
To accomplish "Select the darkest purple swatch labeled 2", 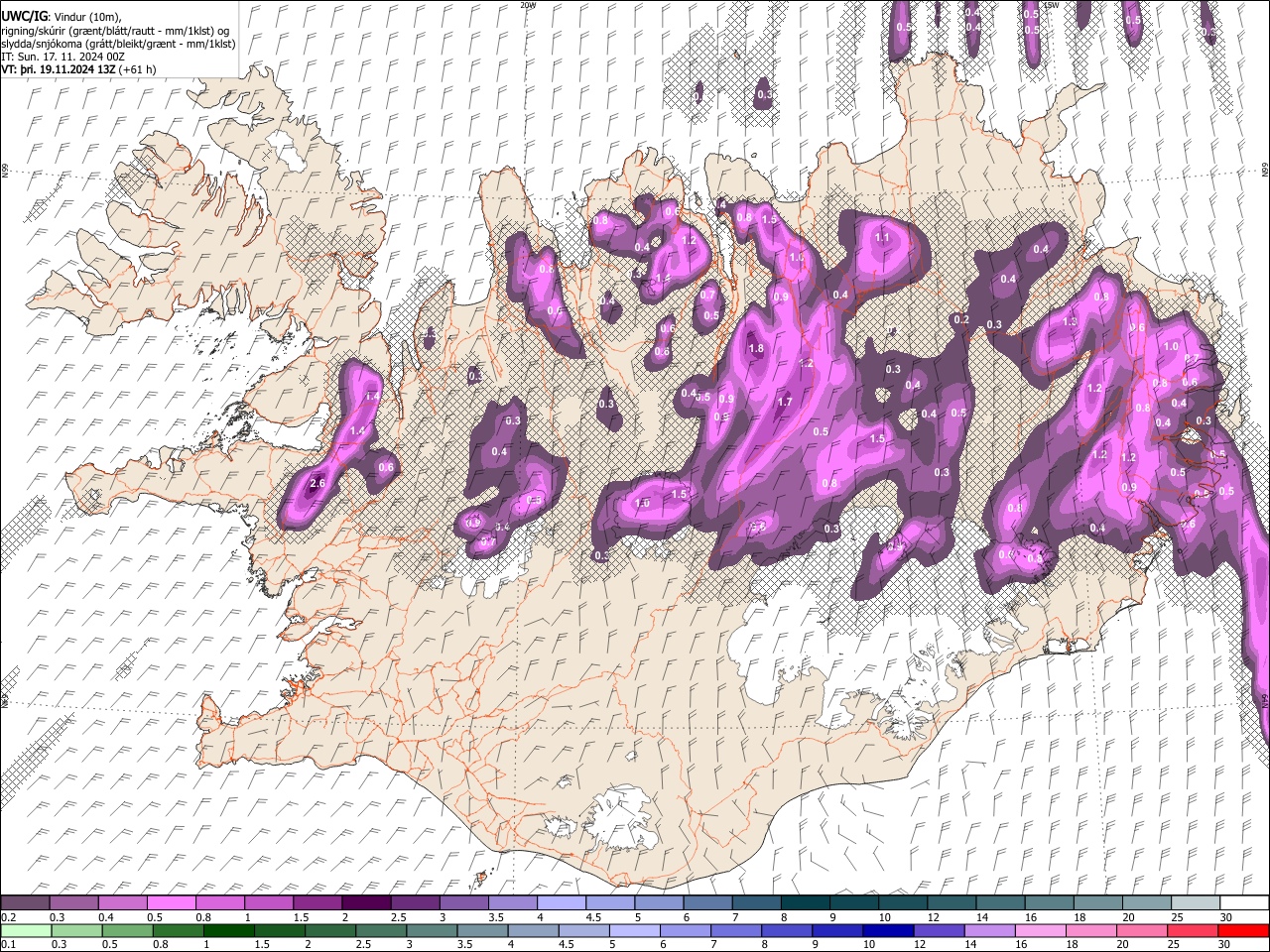I will coord(366,902).
